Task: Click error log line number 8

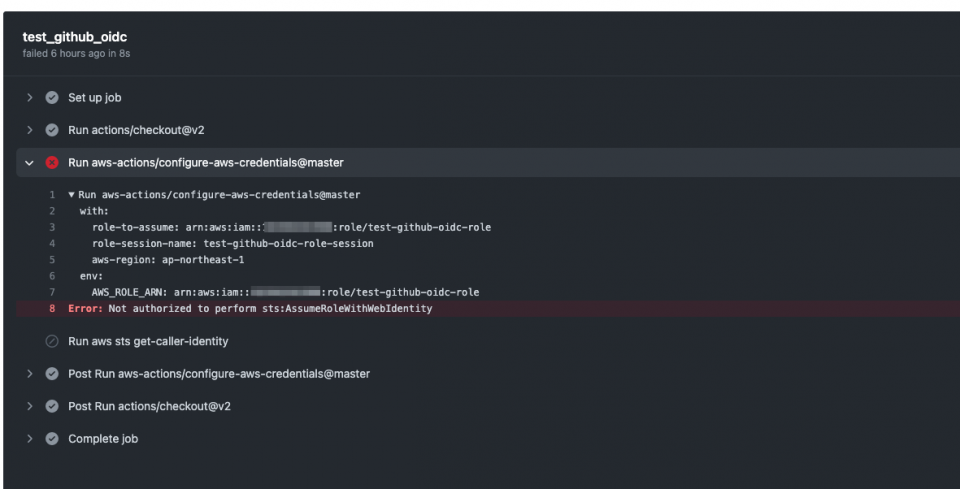Action: point(53,308)
